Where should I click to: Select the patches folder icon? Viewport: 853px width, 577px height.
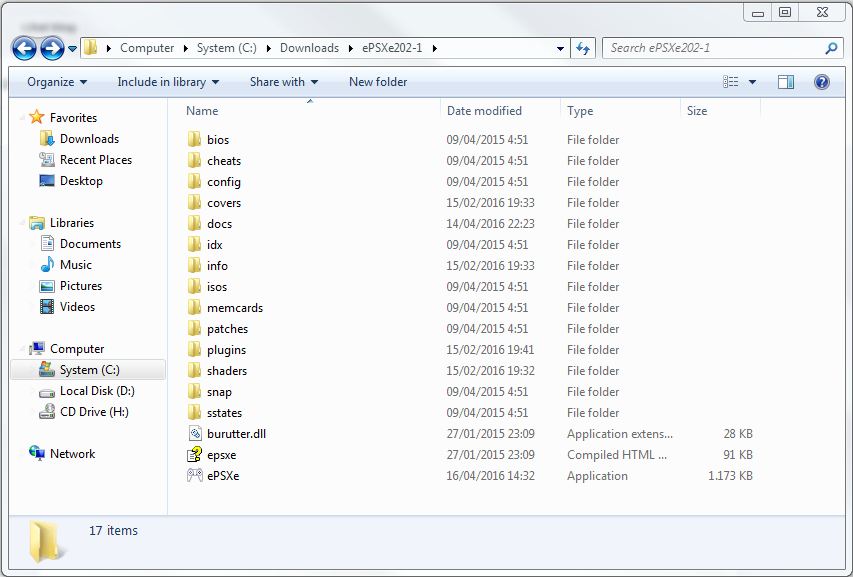[x=194, y=328]
